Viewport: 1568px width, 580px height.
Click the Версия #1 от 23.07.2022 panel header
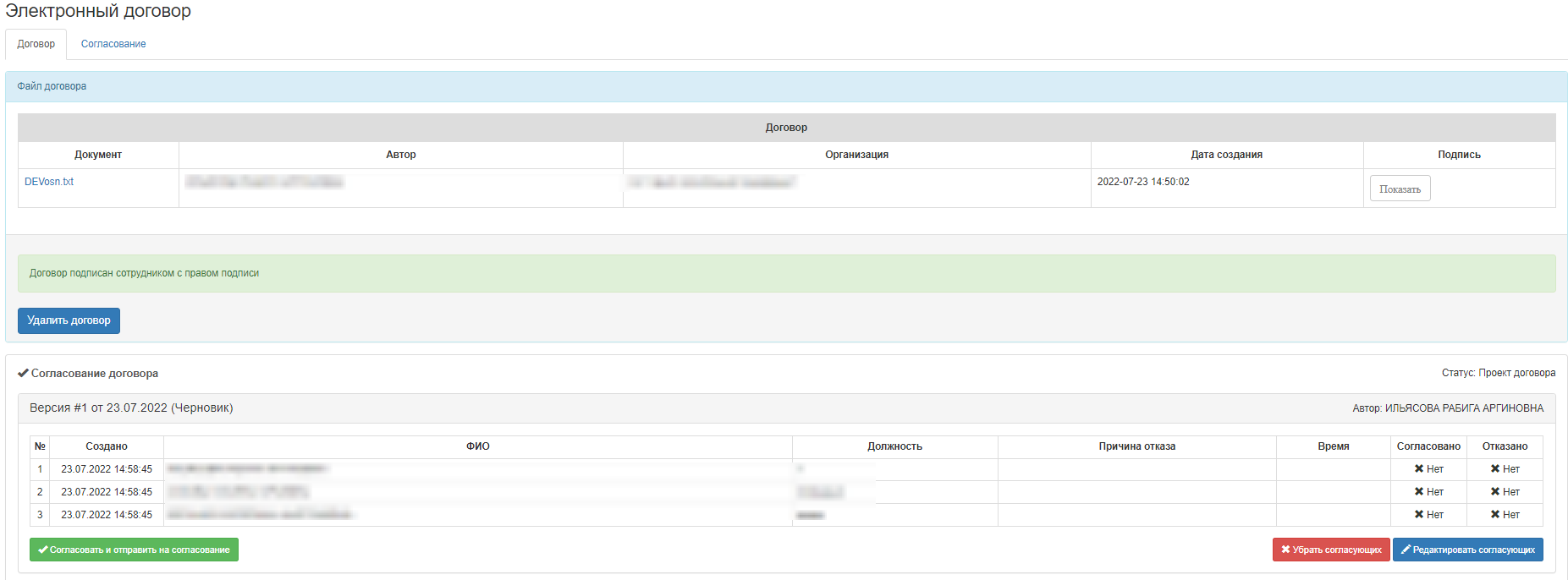coord(131,408)
